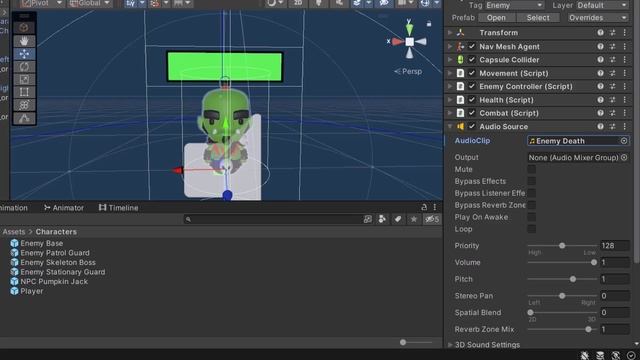Open Audio Source help icon
Screen dimensions: 640x360
(600, 127)
